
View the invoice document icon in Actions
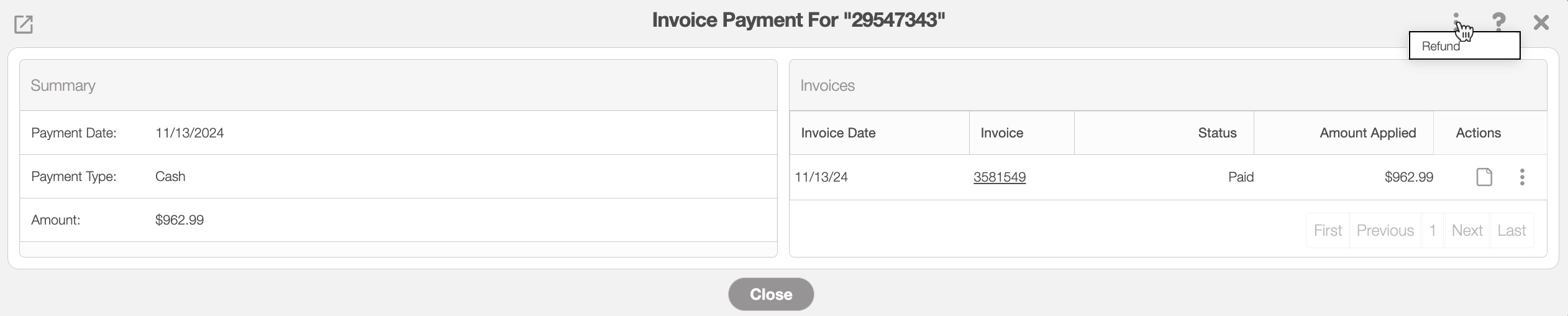point(1484,177)
